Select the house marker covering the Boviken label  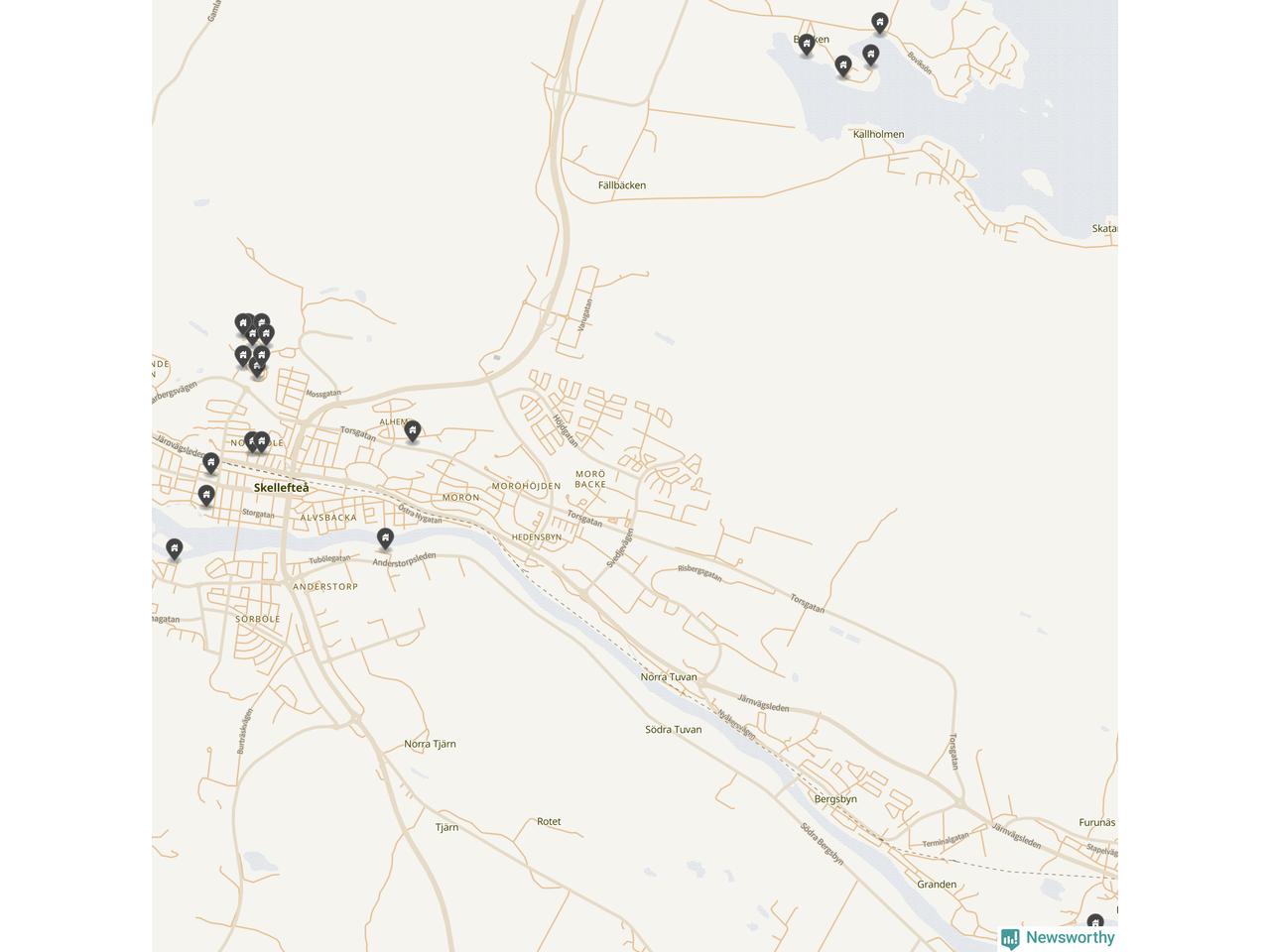807,44
